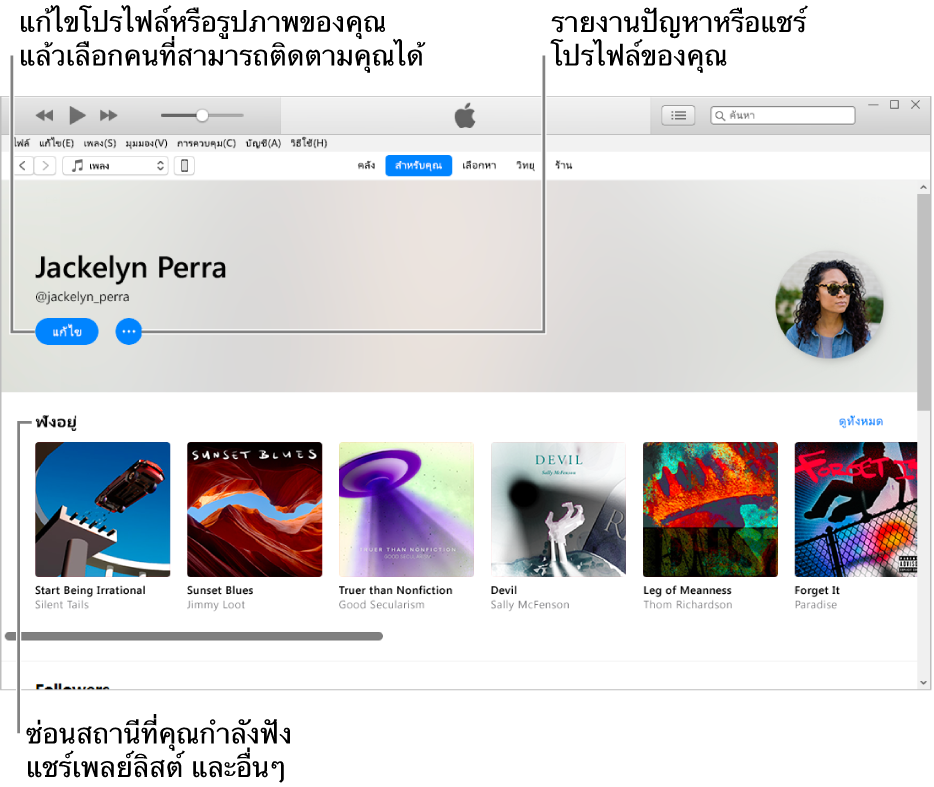Click the blue แก้ไข profile button

point(66,331)
